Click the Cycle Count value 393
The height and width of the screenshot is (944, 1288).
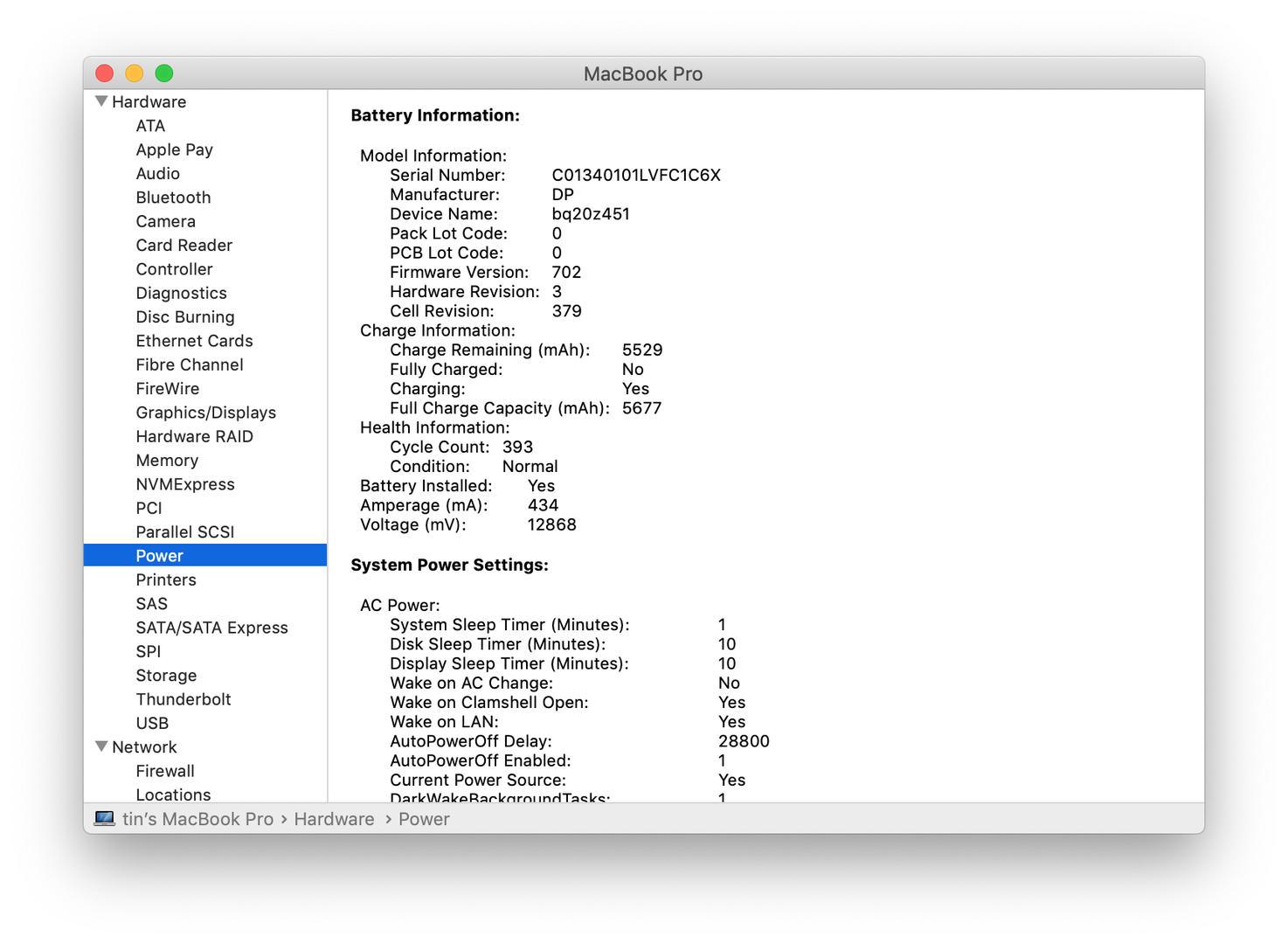click(517, 447)
